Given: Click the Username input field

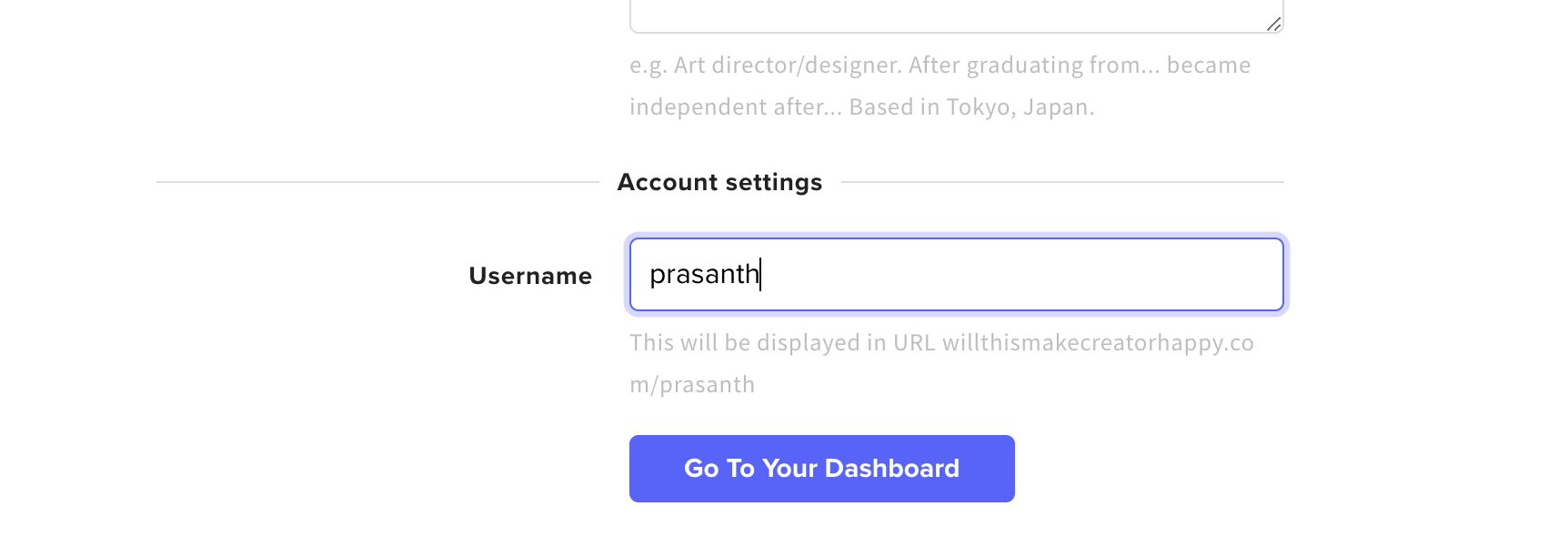Looking at the screenshot, I should click(955, 275).
